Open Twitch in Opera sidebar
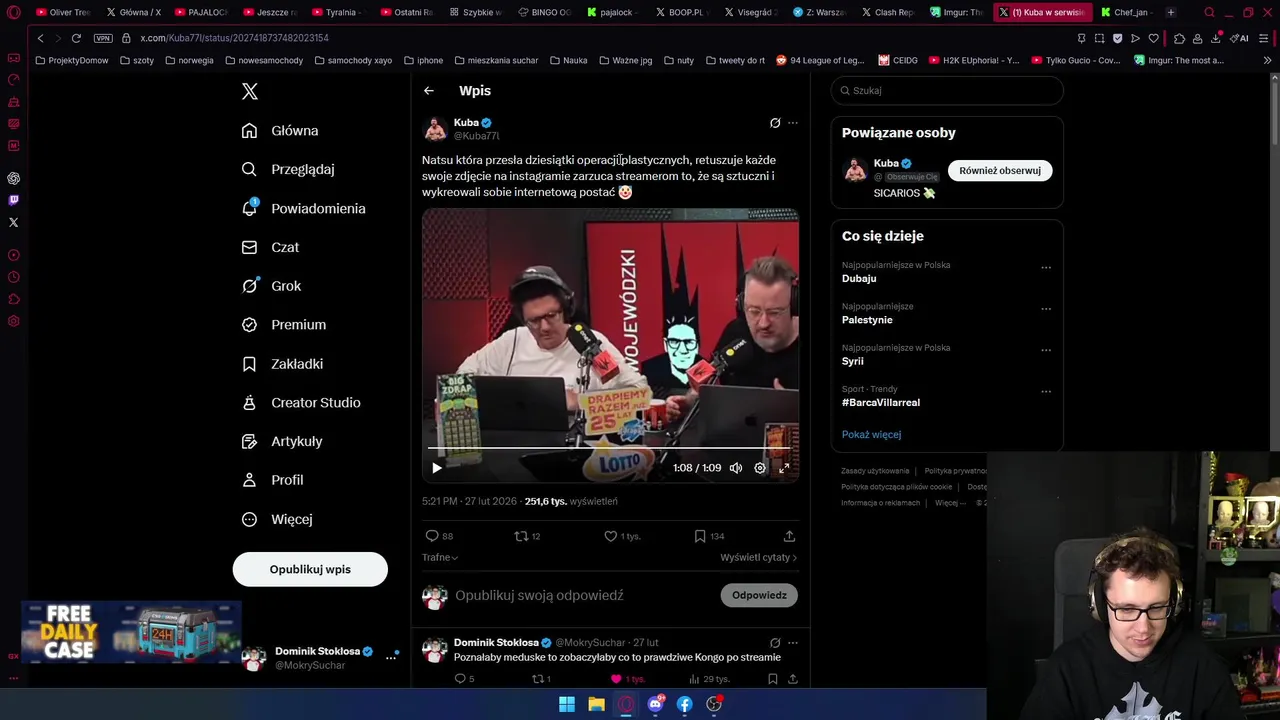 point(14,200)
